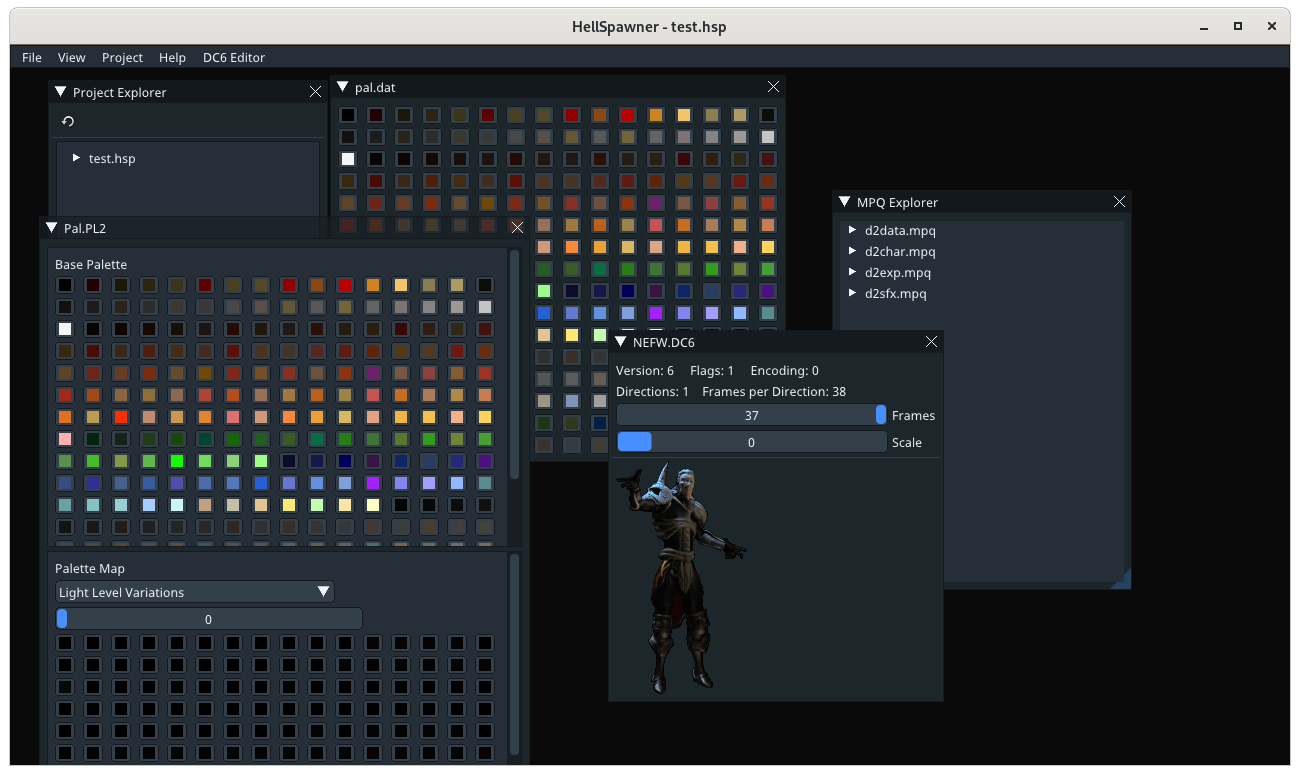This screenshot has height=775, width=1300.
Task: Click the MPQ Explorer resize grip corner
Action: coord(1122,580)
